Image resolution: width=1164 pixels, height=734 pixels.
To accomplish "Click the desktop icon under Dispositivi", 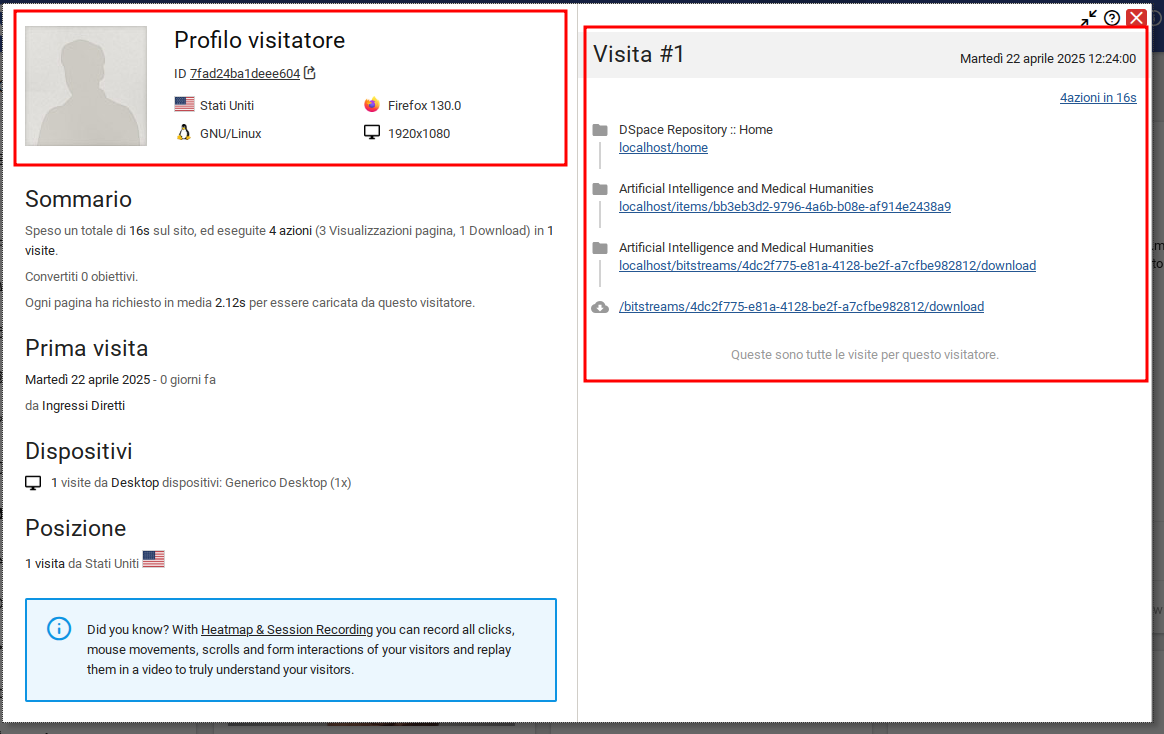I will tap(34, 483).
